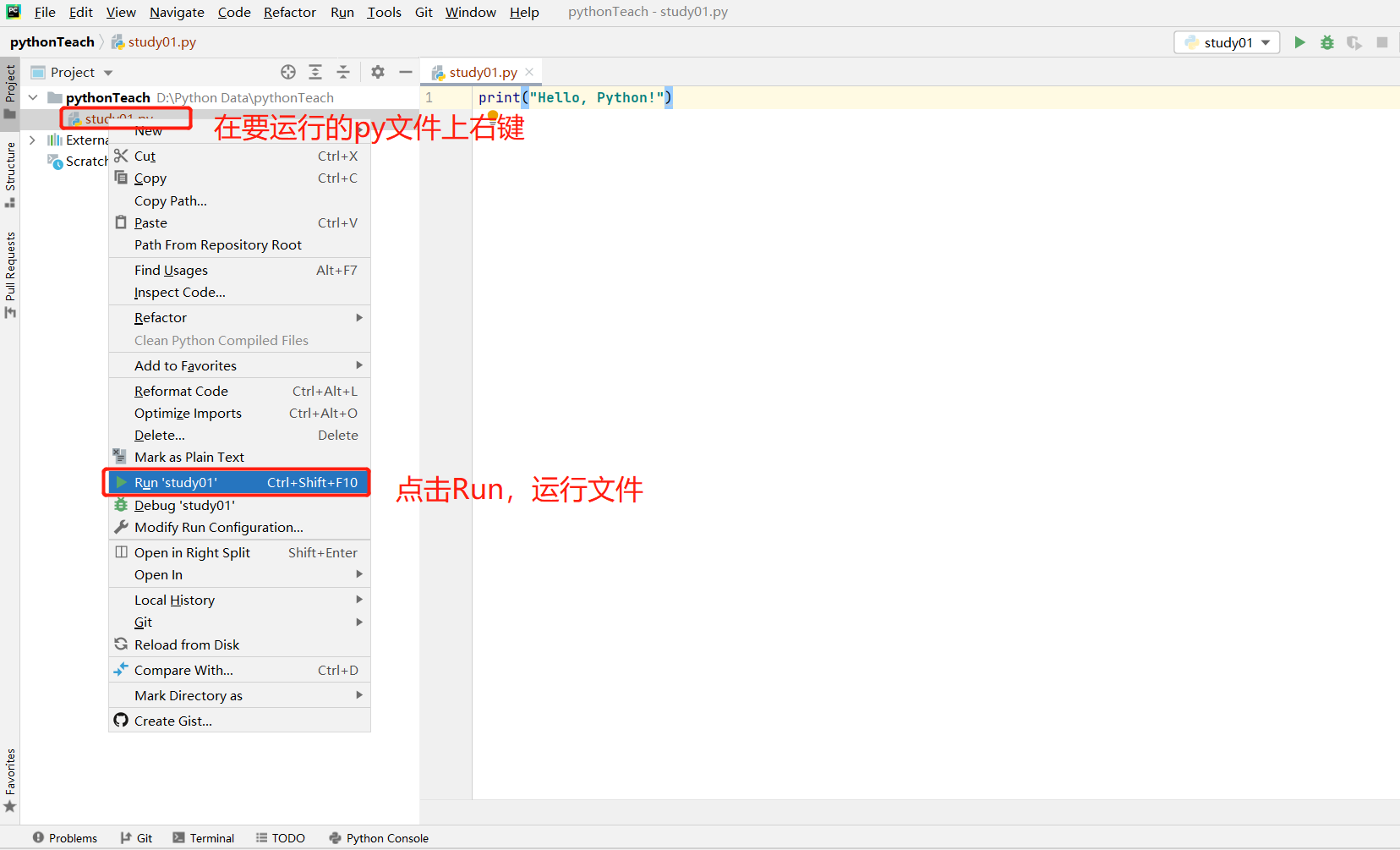Select Find Usages in context menu
Screen dimensions: 1400x850
[x=240, y=270]
